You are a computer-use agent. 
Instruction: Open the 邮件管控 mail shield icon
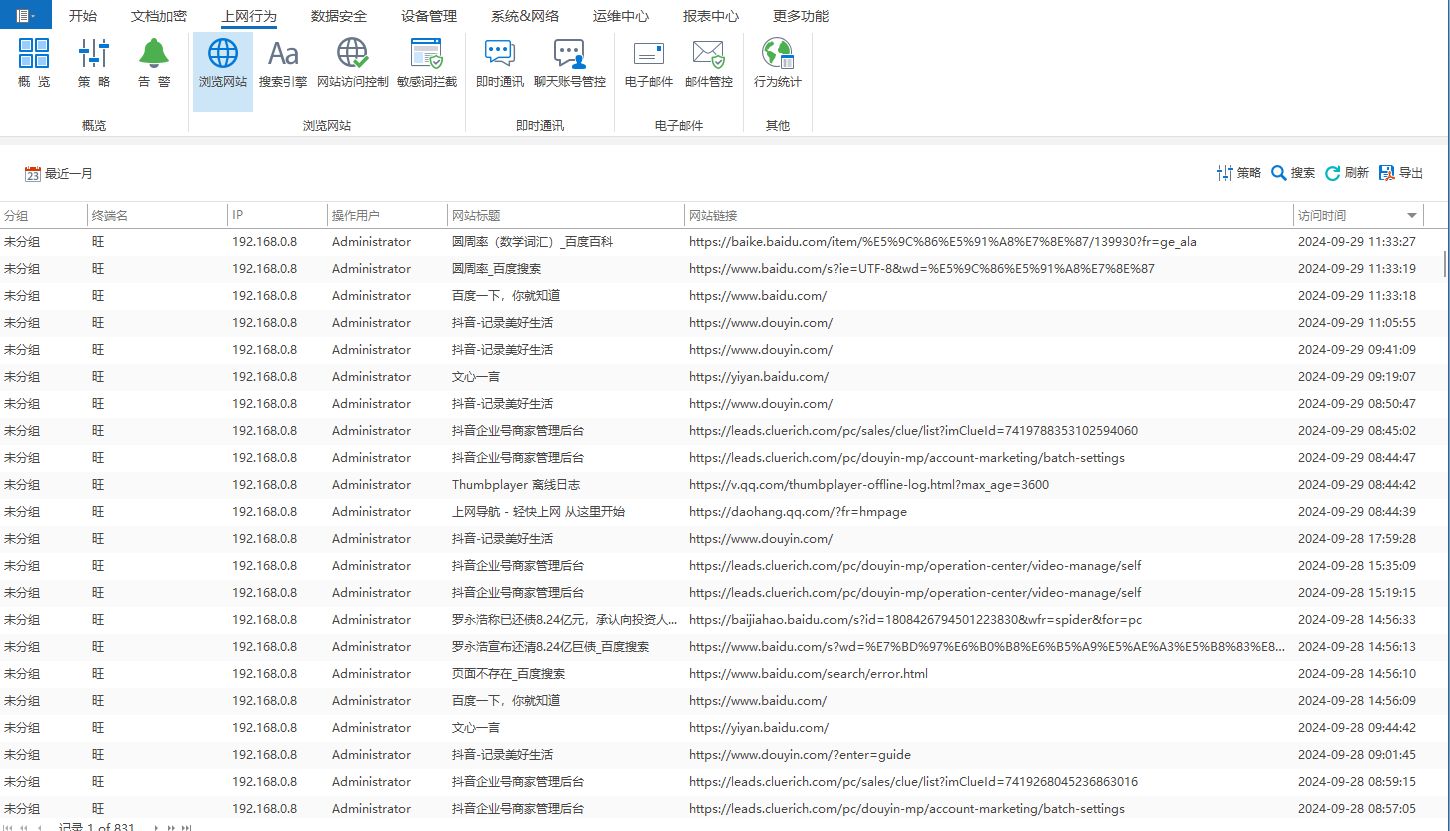point(708,62)
